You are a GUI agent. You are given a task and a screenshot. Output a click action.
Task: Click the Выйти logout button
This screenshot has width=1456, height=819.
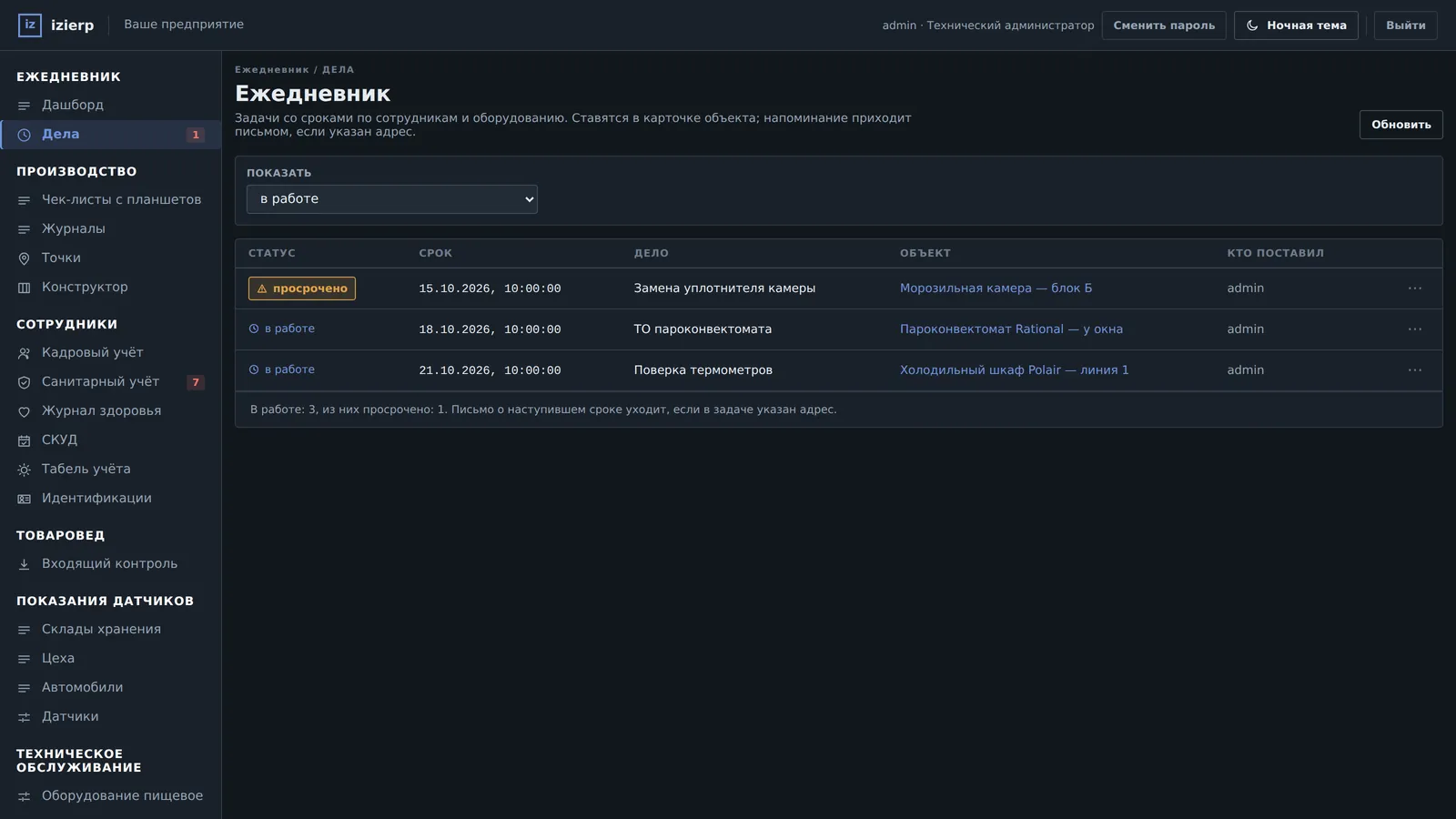pos(1405,25)
